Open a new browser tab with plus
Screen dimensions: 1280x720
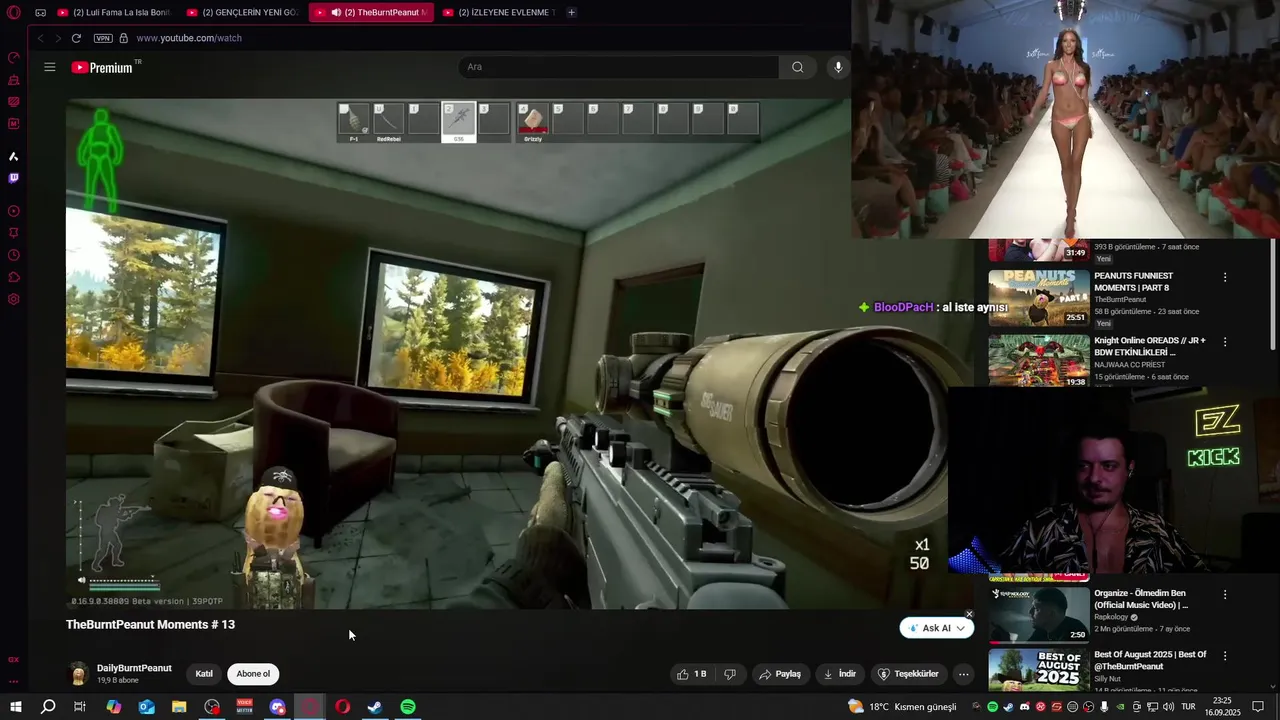571,13
